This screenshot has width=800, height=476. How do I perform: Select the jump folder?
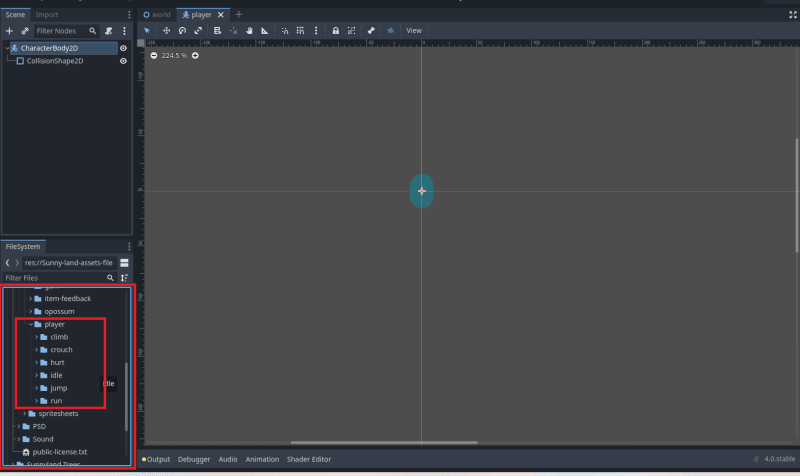59,388
